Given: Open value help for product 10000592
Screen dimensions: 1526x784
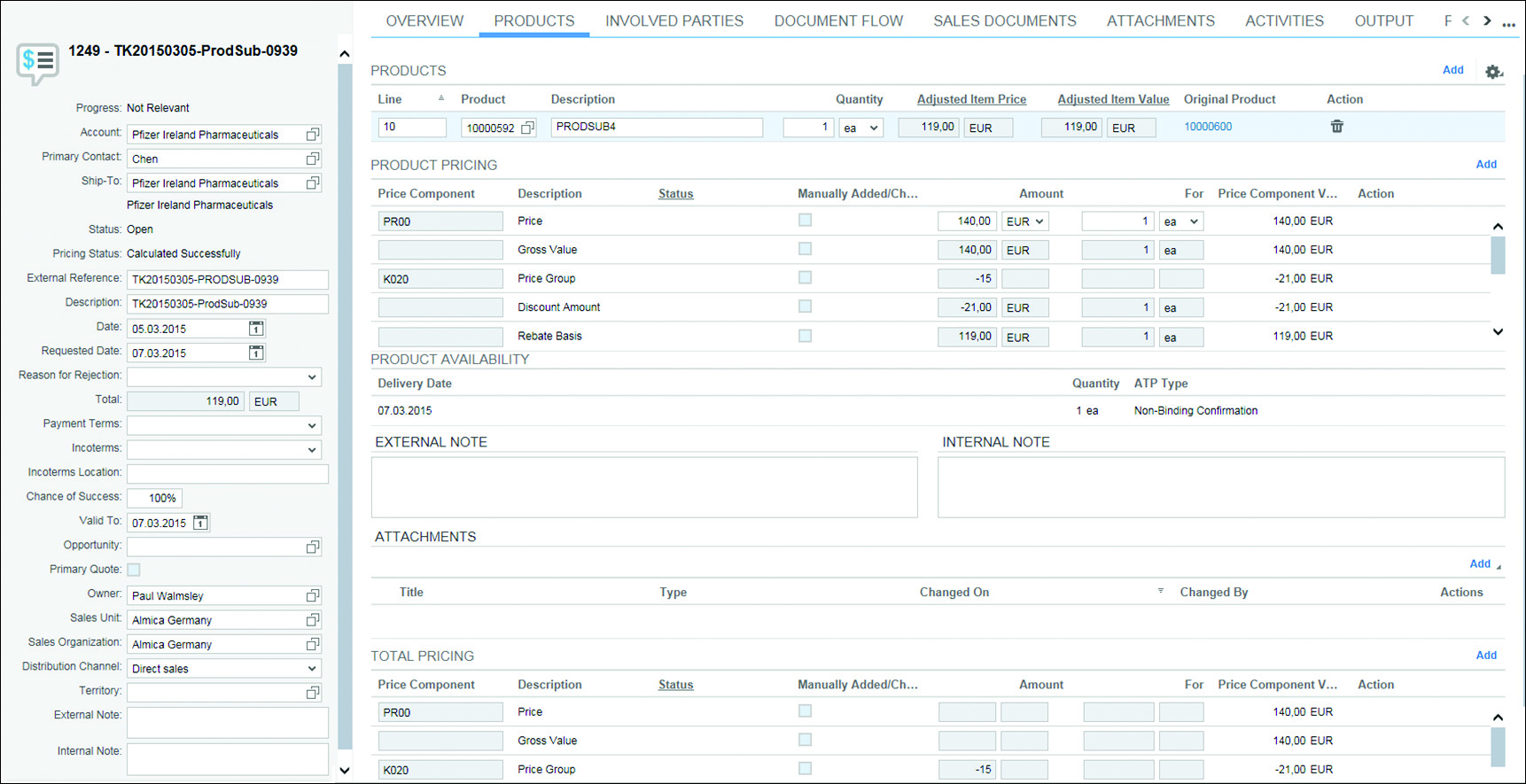Looking at the screenshot, I should 528,128.
